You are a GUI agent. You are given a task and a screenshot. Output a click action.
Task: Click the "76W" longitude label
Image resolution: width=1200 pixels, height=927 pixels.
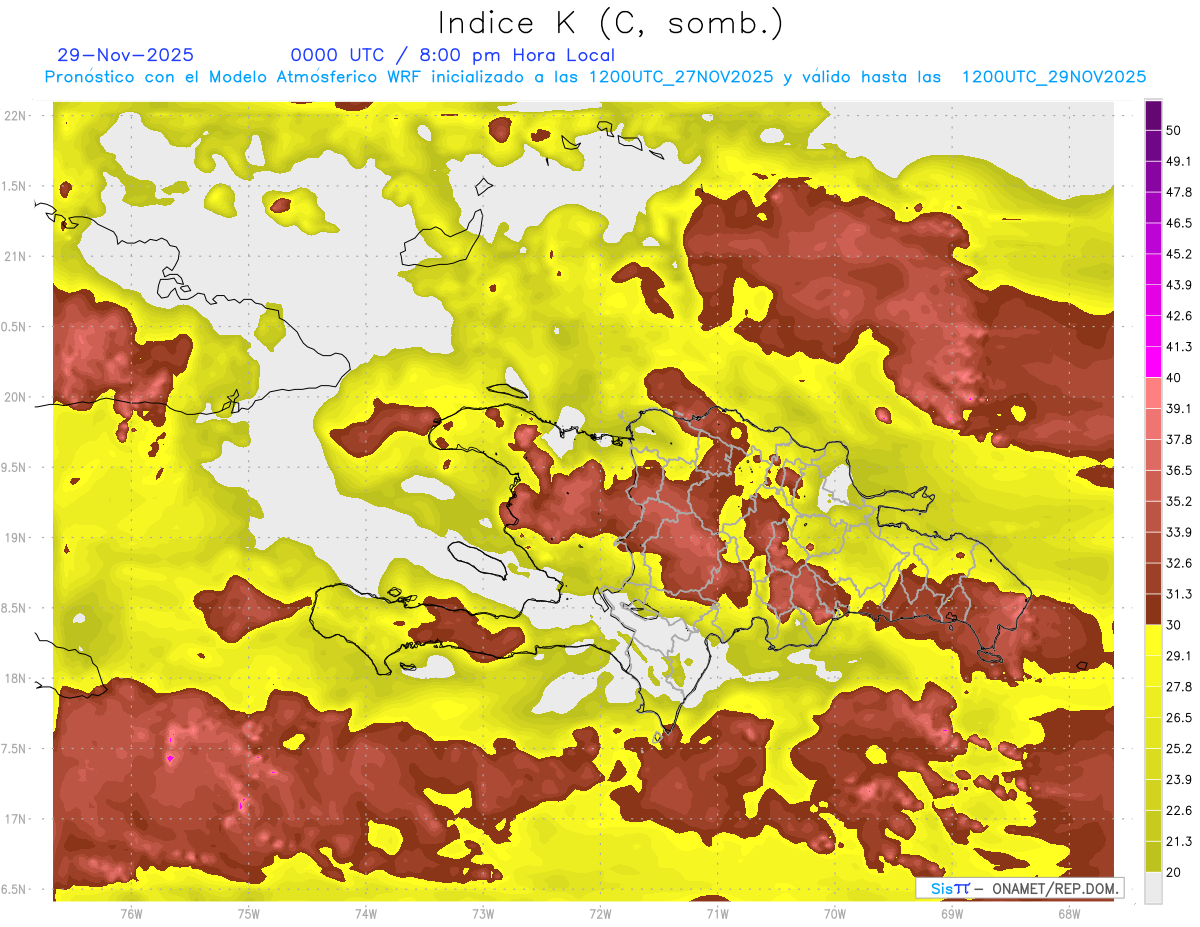[131, 913]
